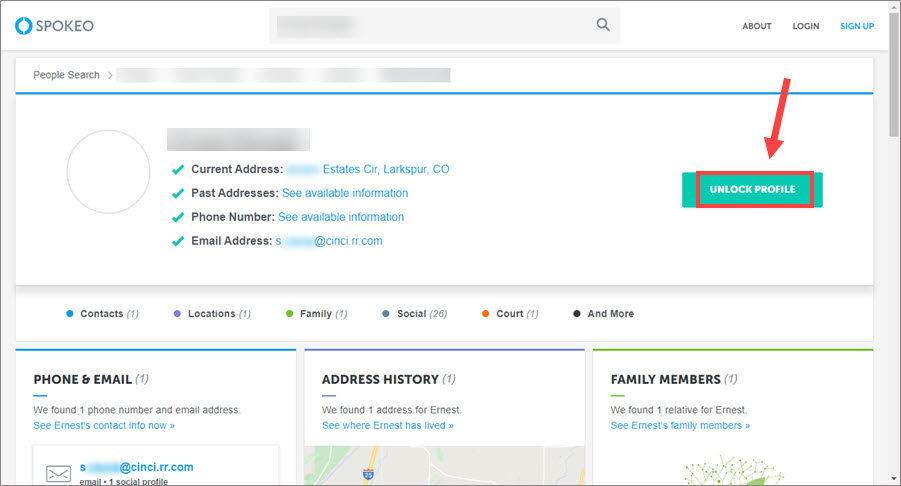
Task: Click the UNLOCK PROFILE button
Action: point(752,190)
